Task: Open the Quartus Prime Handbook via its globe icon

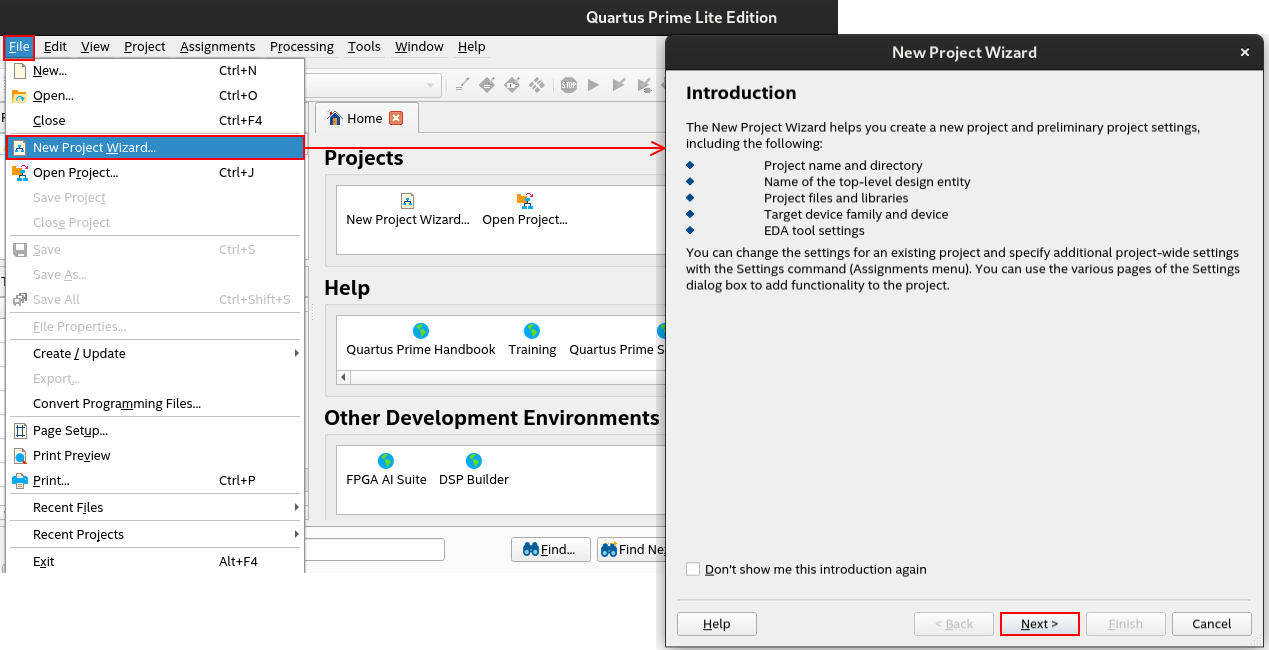Action: pyautogui.click(x=420, y=333)
